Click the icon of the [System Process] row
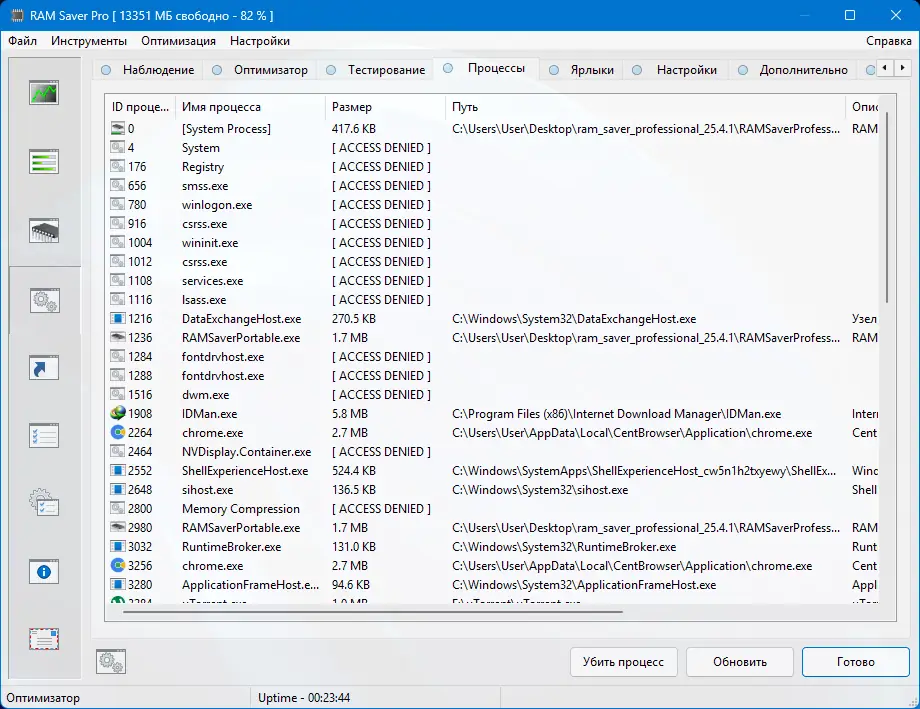Screen dimensions: 920x709 pos(118,129)
